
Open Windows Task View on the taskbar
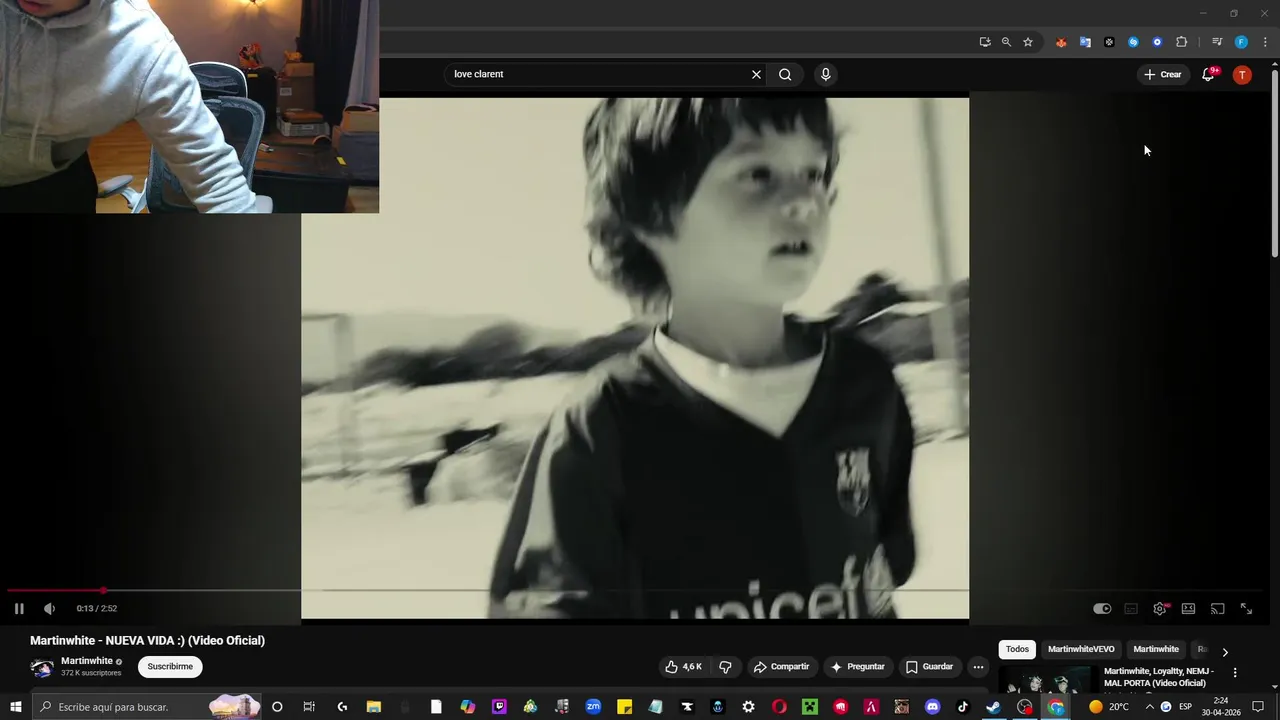click(x=309, y=707)
